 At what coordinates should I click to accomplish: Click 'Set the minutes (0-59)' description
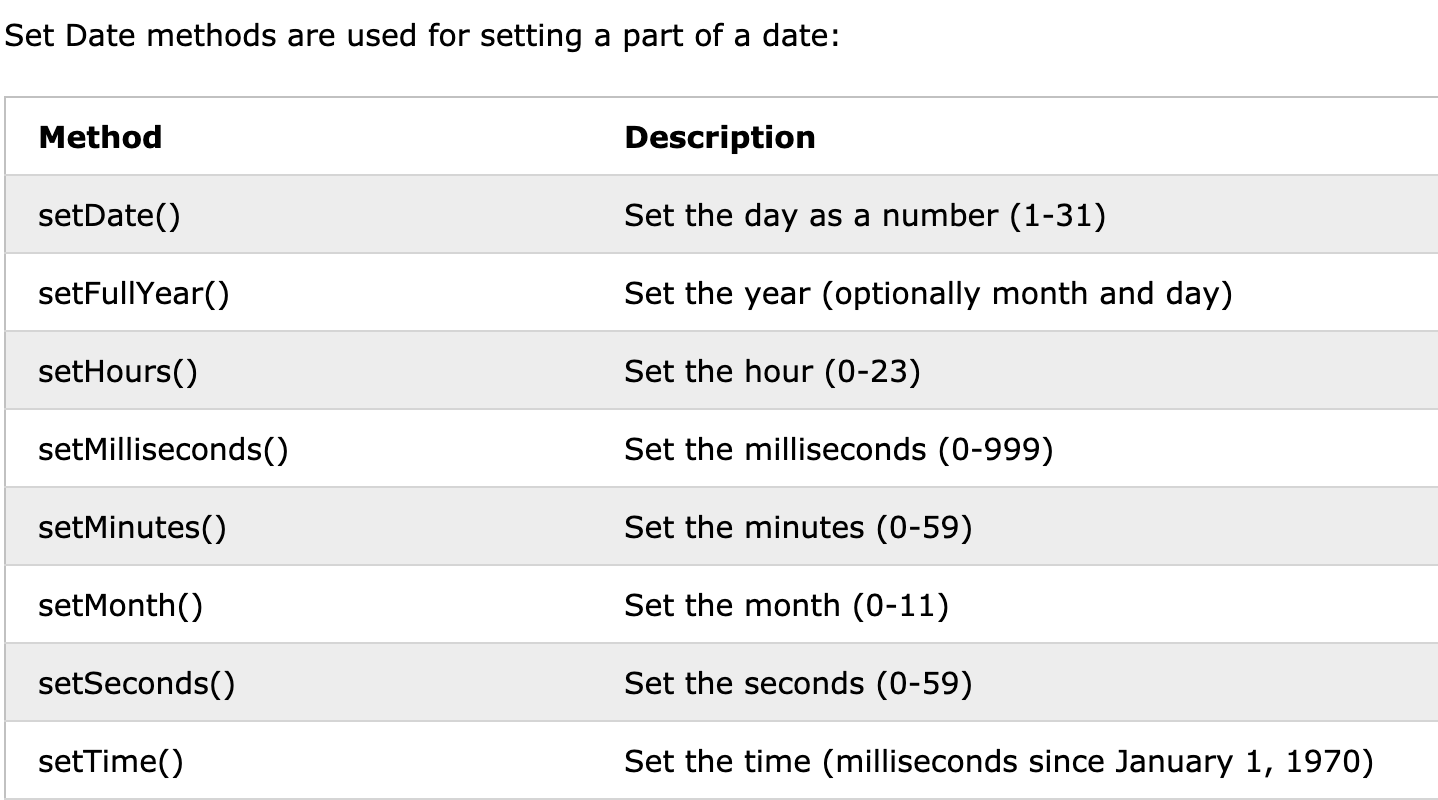pyautogui.click(x=798, y=527)
